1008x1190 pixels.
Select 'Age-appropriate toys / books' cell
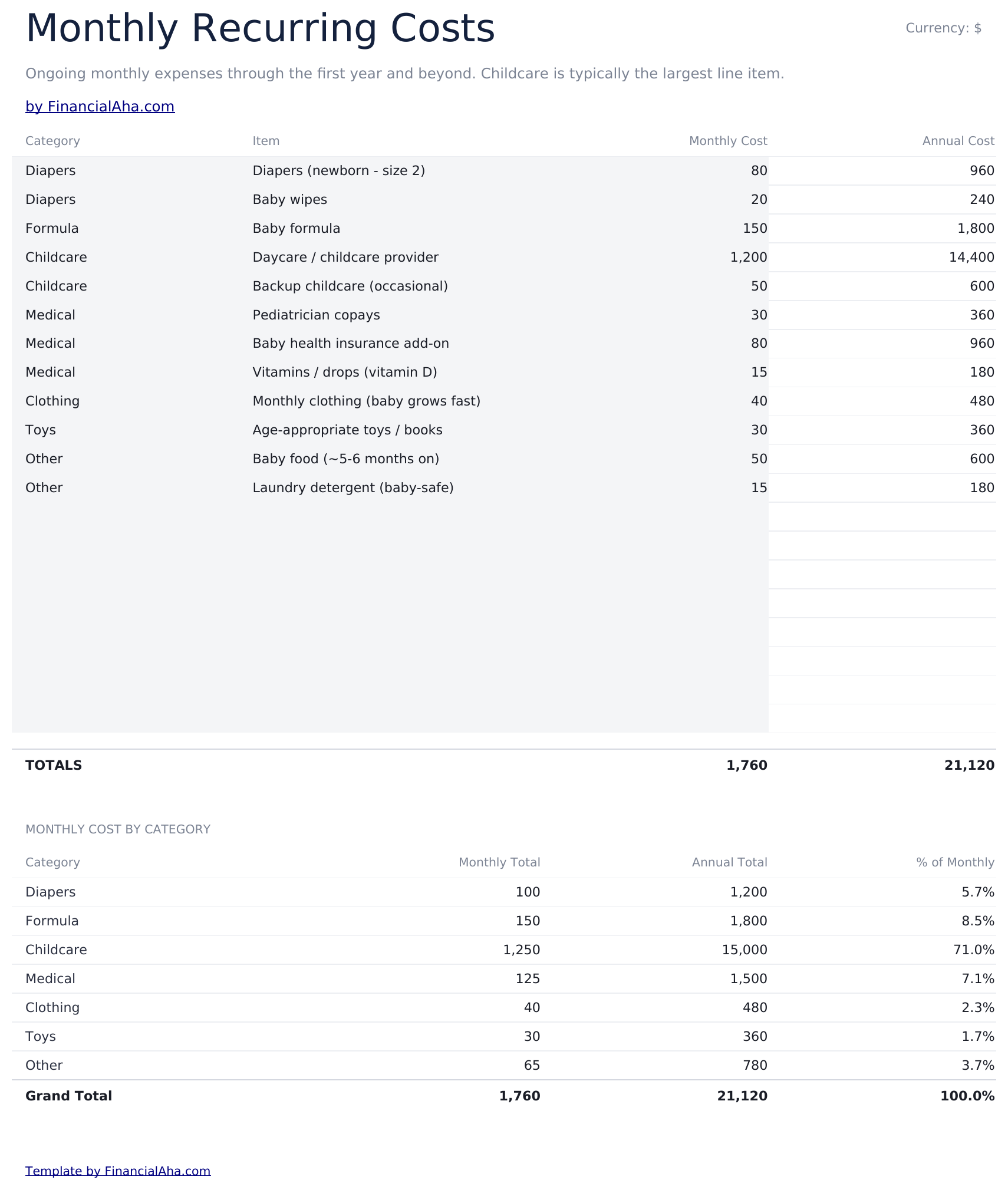point(347,430)
